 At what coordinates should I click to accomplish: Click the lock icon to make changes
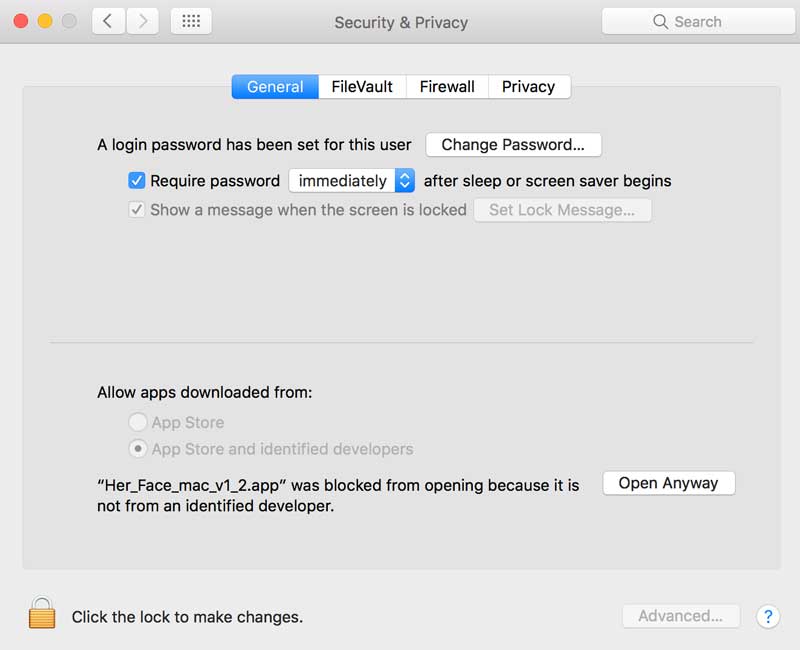pos(42,613)
